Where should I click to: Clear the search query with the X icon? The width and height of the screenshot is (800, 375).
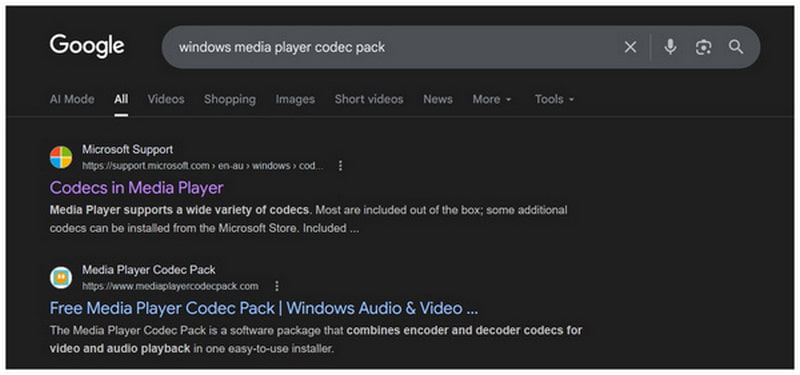[631, 47]
